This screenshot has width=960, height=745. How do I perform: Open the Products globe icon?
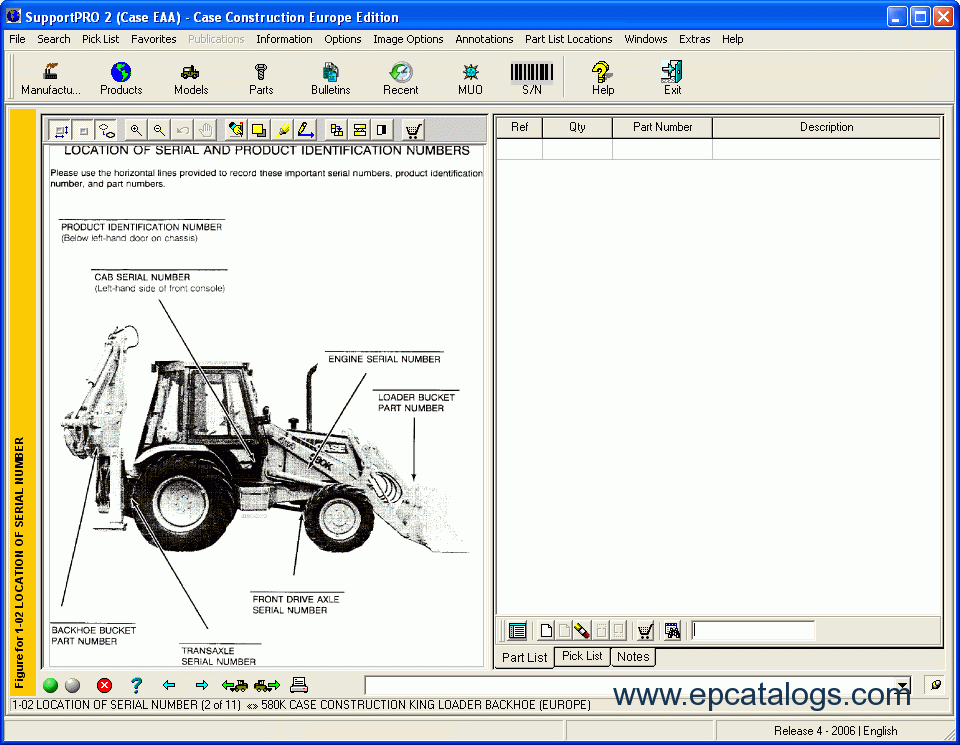(121, 78)
